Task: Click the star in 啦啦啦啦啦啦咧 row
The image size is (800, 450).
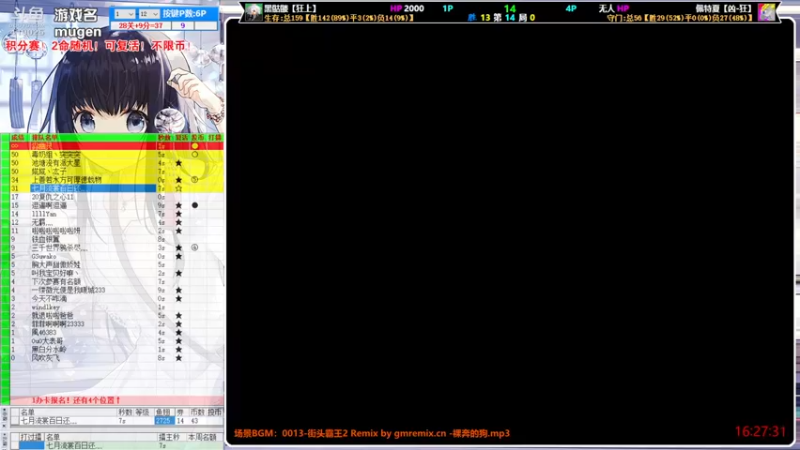Action: point(179,231)
